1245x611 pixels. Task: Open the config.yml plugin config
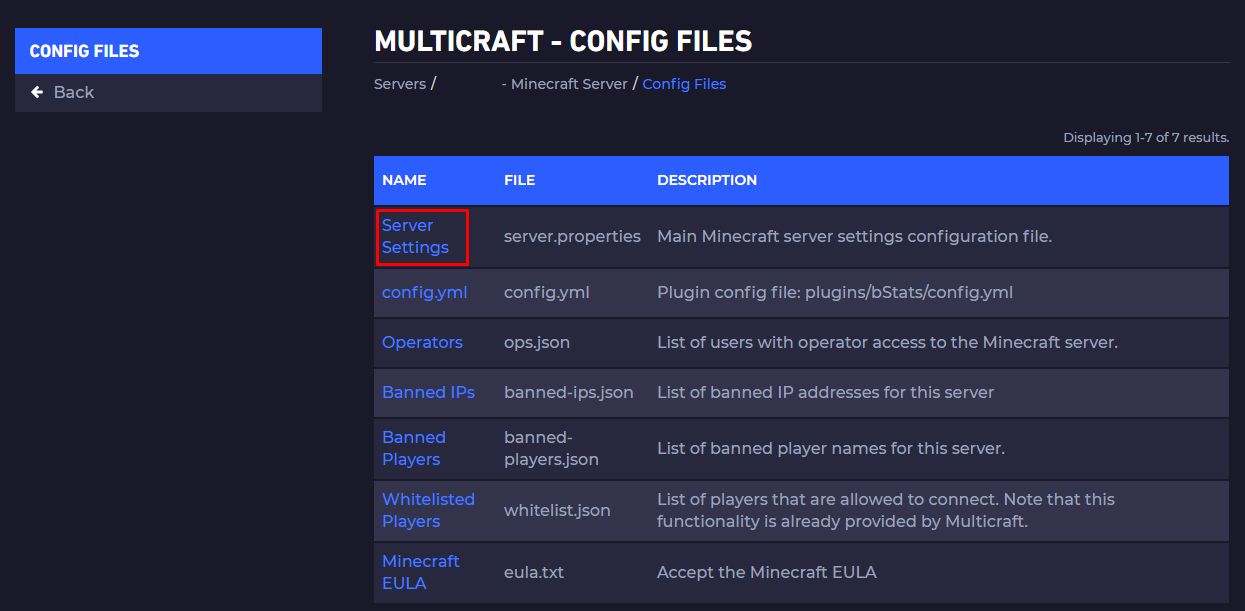pyautogui.click(x=424, y=292)
